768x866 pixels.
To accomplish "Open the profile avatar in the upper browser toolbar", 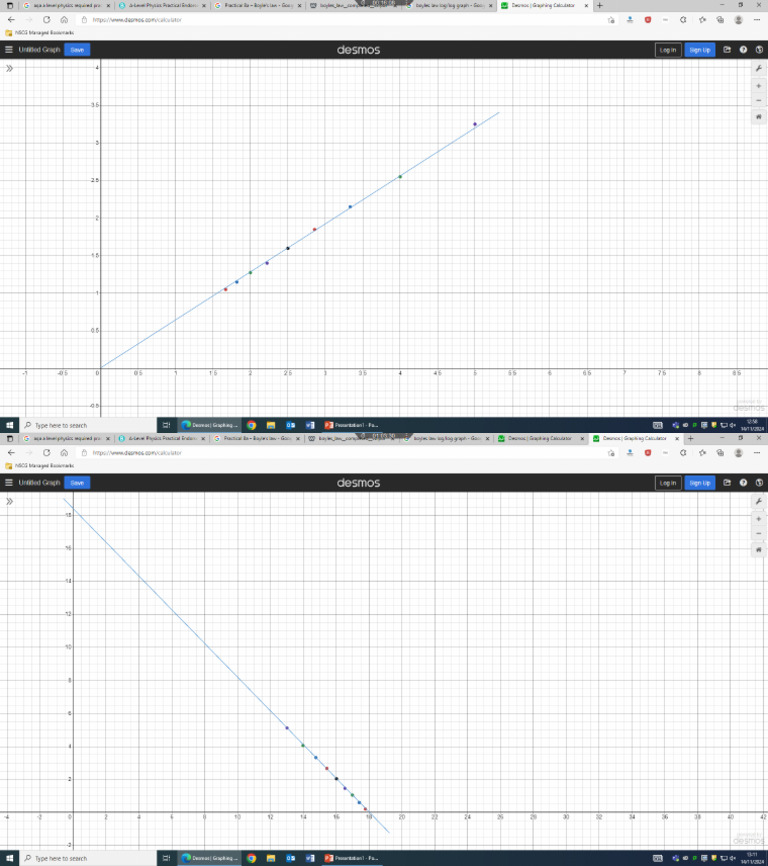I will click(738, 20).
